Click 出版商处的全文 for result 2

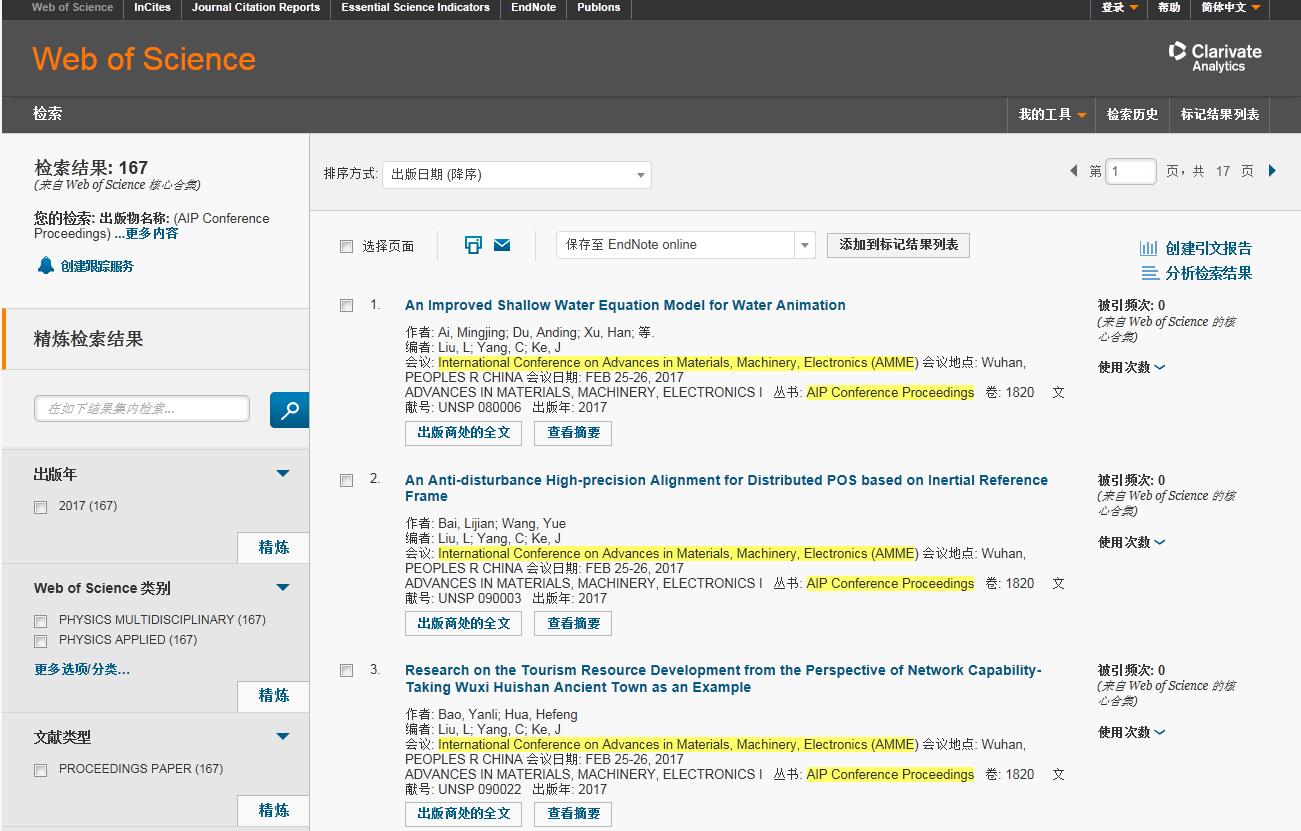tap(463, 624)
